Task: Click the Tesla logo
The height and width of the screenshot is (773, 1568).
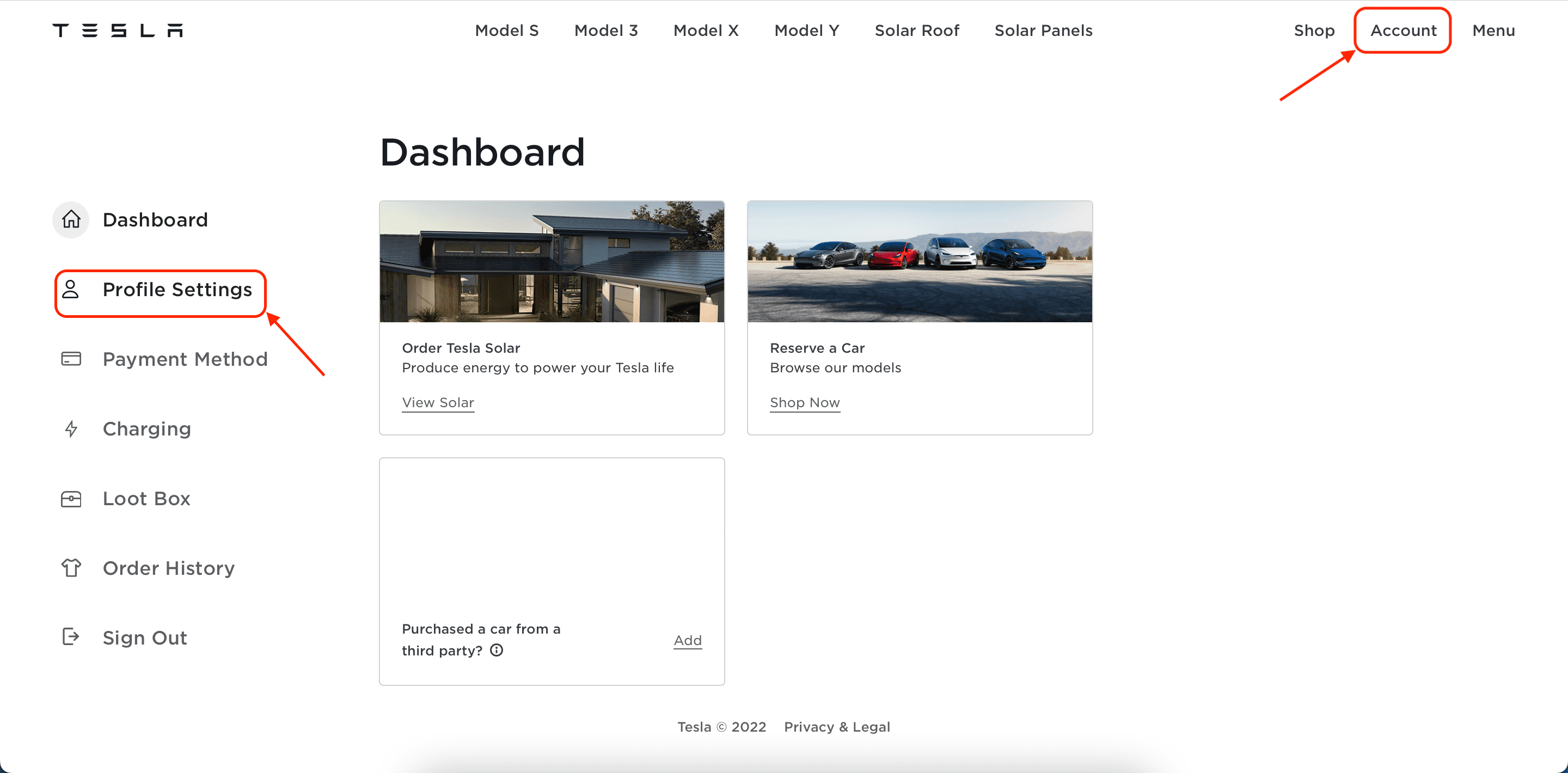Action: (x=118, y=30)
